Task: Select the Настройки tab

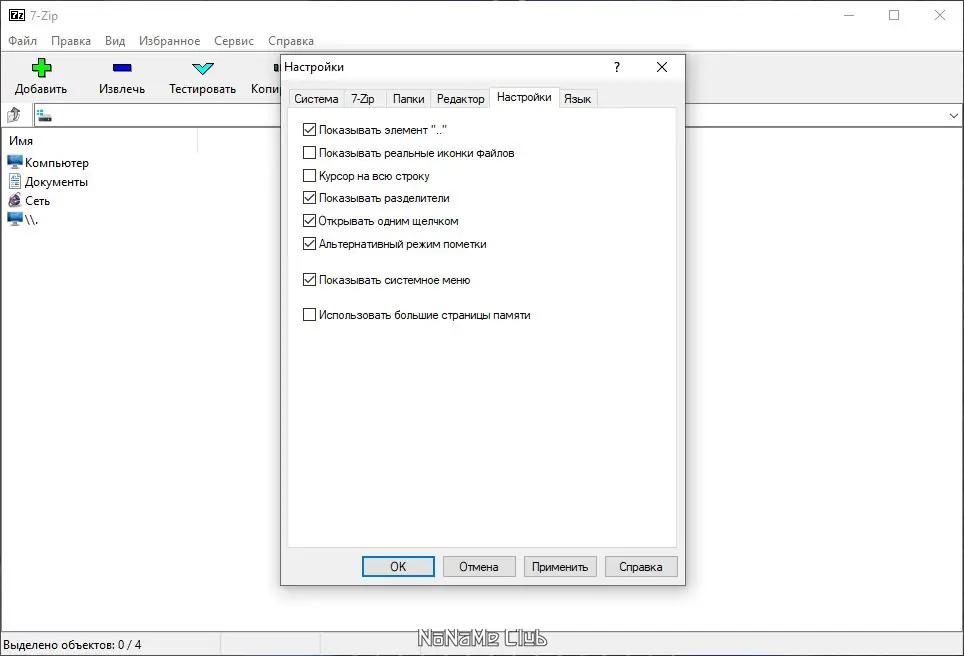Action: 524,97
